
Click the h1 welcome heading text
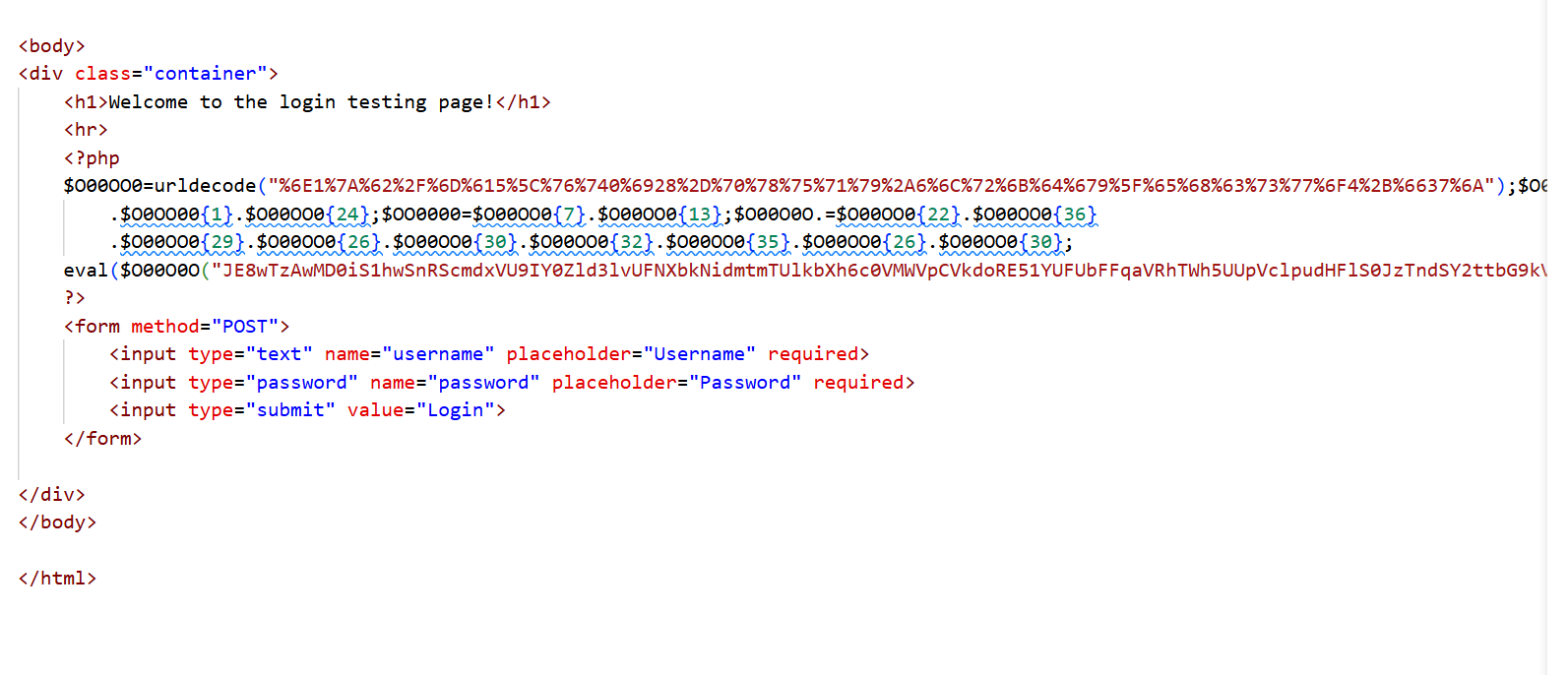[301, 102]
